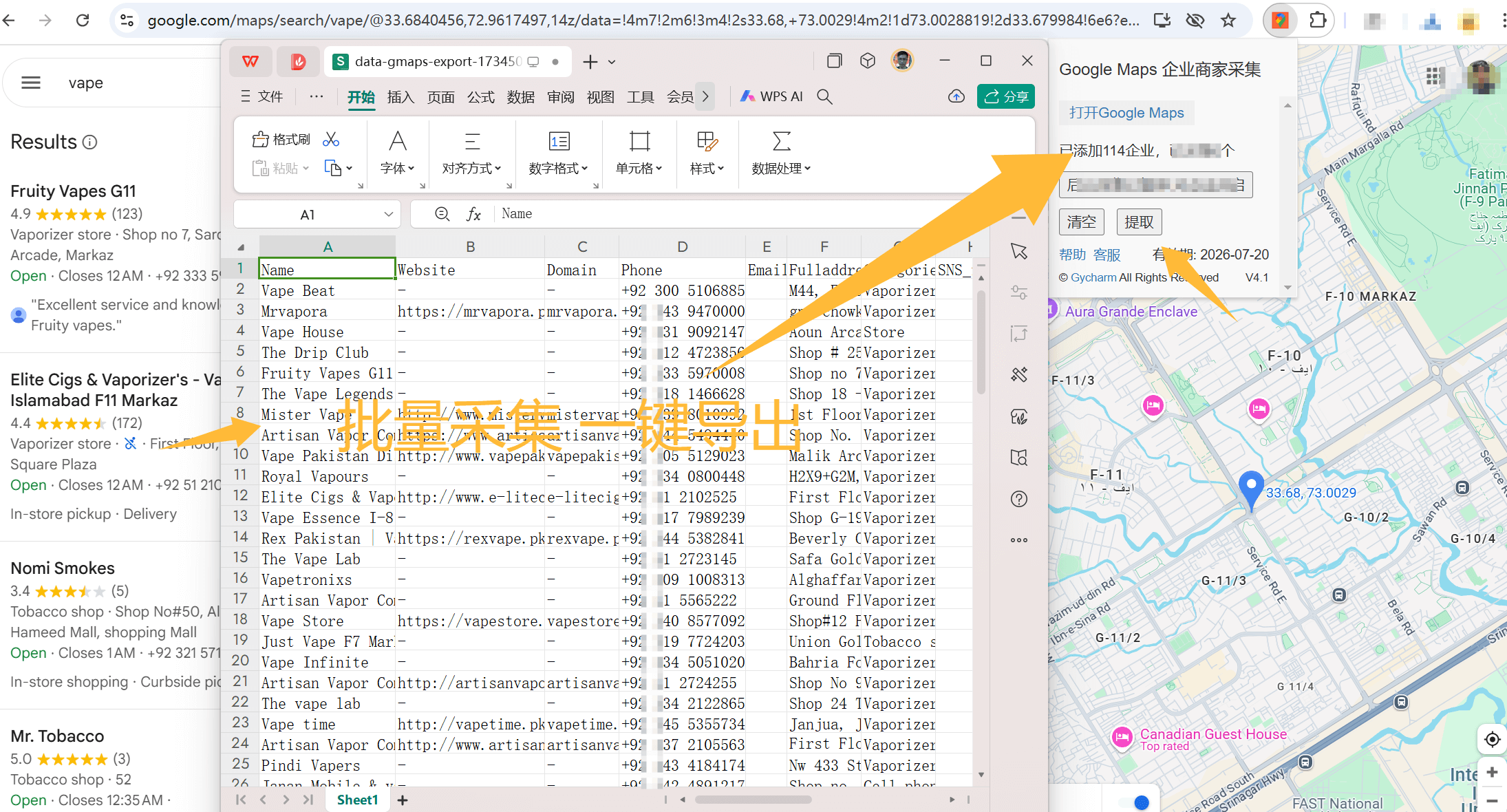Open the 帮助 help link

pos(1072,255)
